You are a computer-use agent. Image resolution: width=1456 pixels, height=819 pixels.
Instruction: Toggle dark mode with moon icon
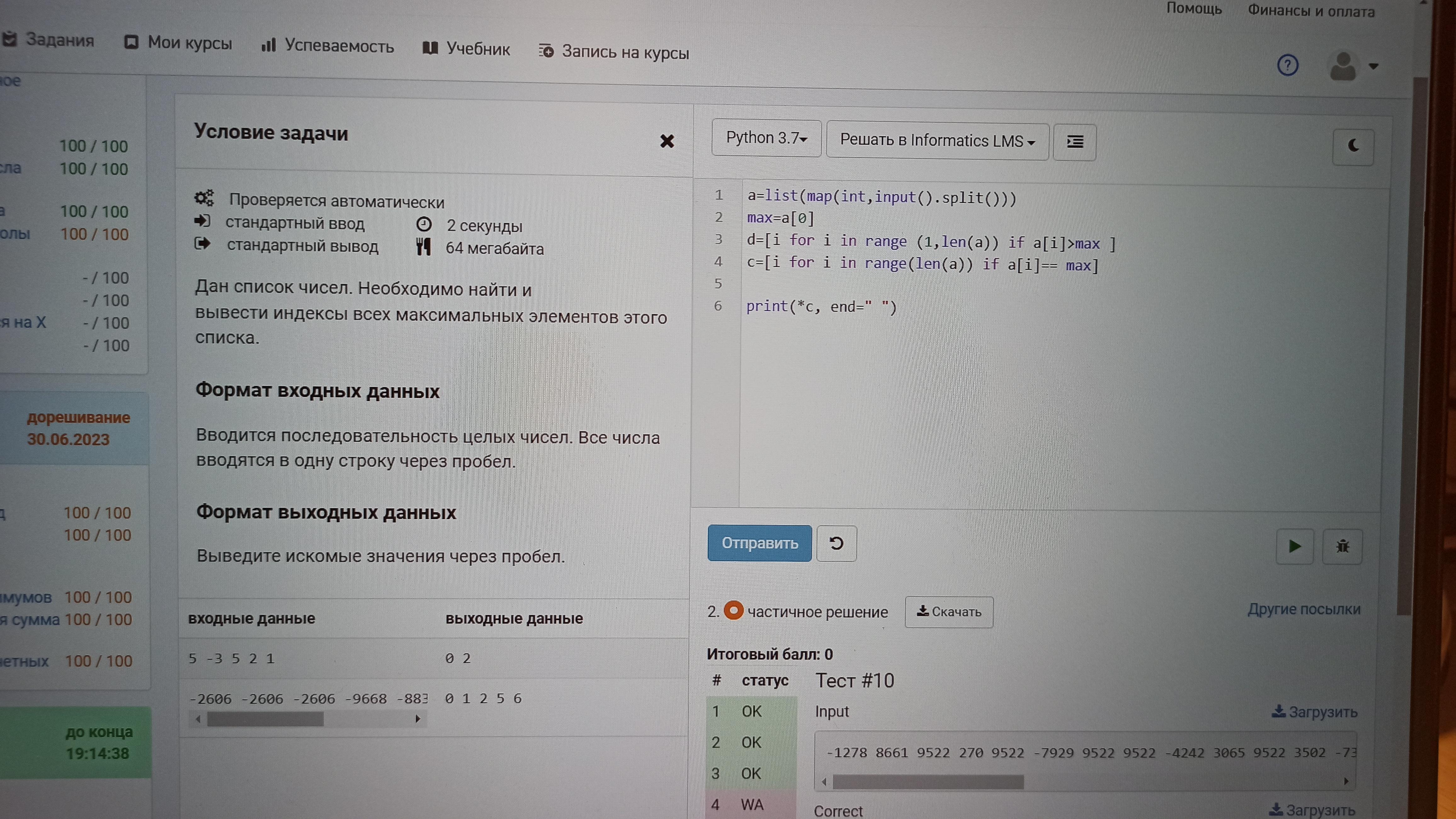(x=1353, y=146)
